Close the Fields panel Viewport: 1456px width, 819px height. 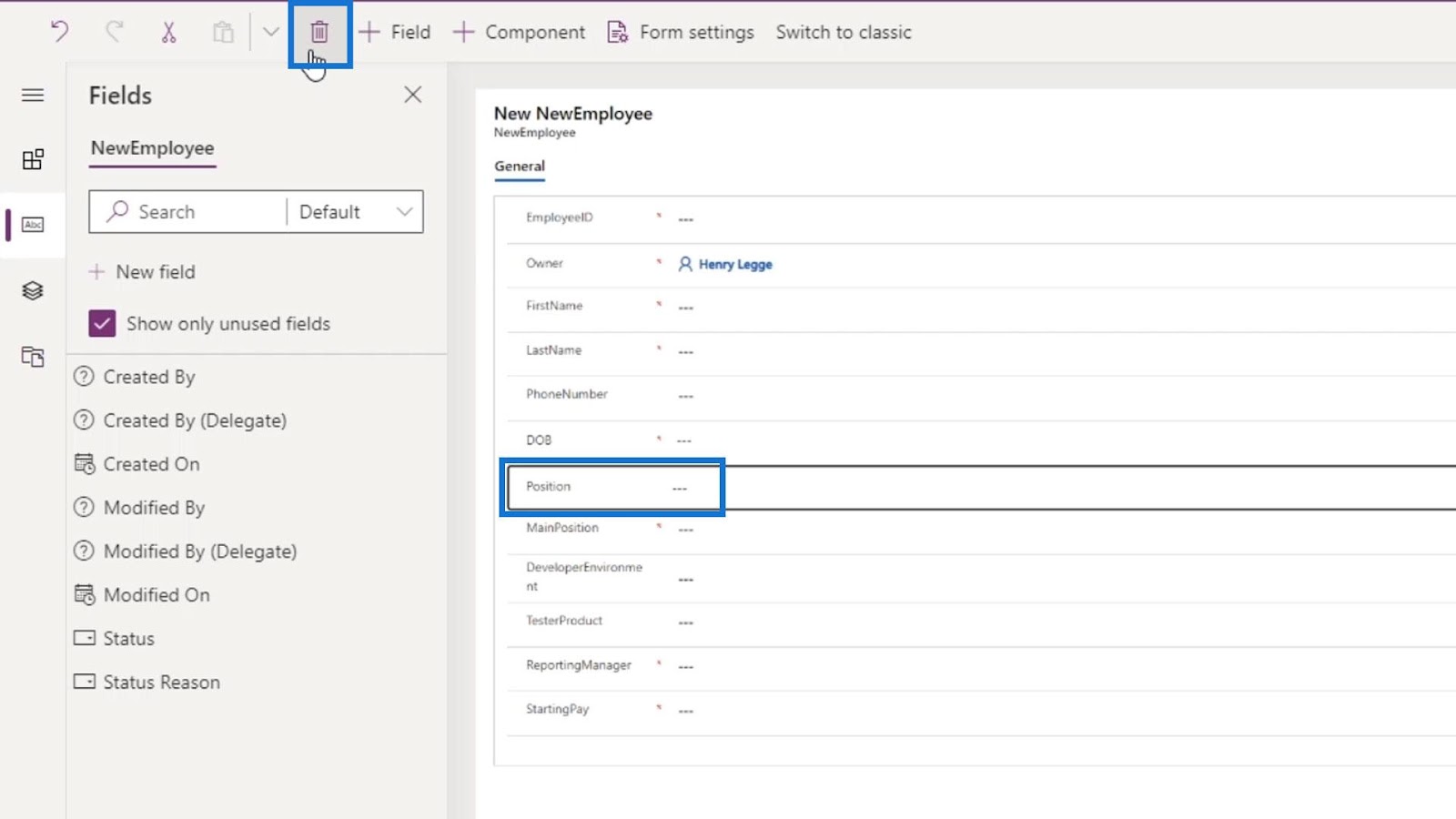tap(413, 95)
